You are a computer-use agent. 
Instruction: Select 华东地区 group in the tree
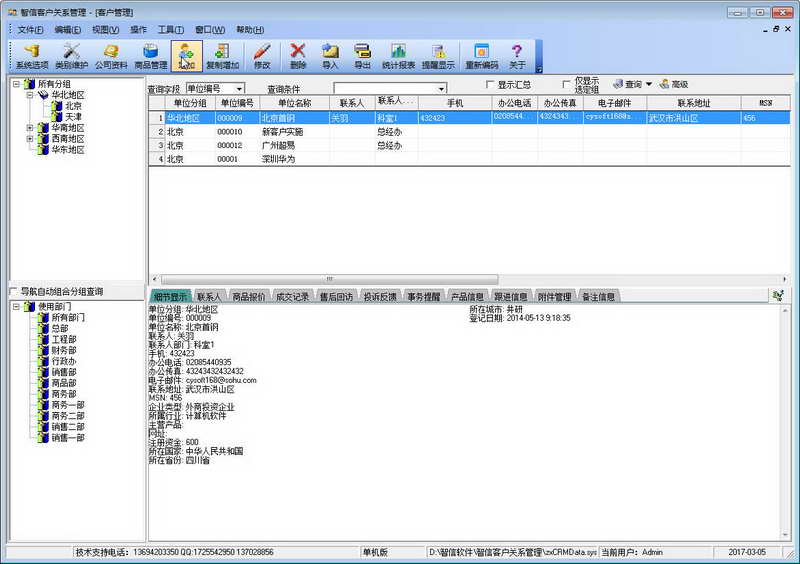click(68, 150)
